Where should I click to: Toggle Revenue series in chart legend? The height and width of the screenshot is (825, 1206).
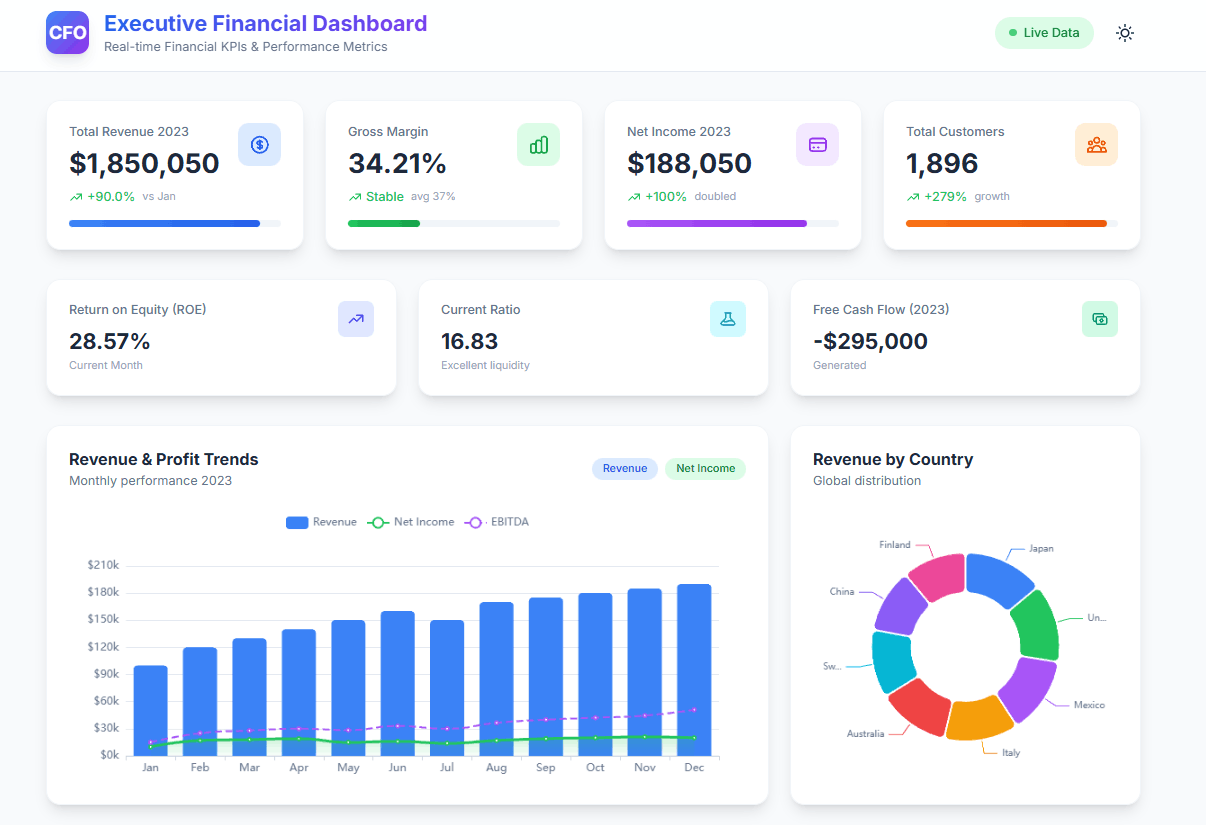coord(321,522)
